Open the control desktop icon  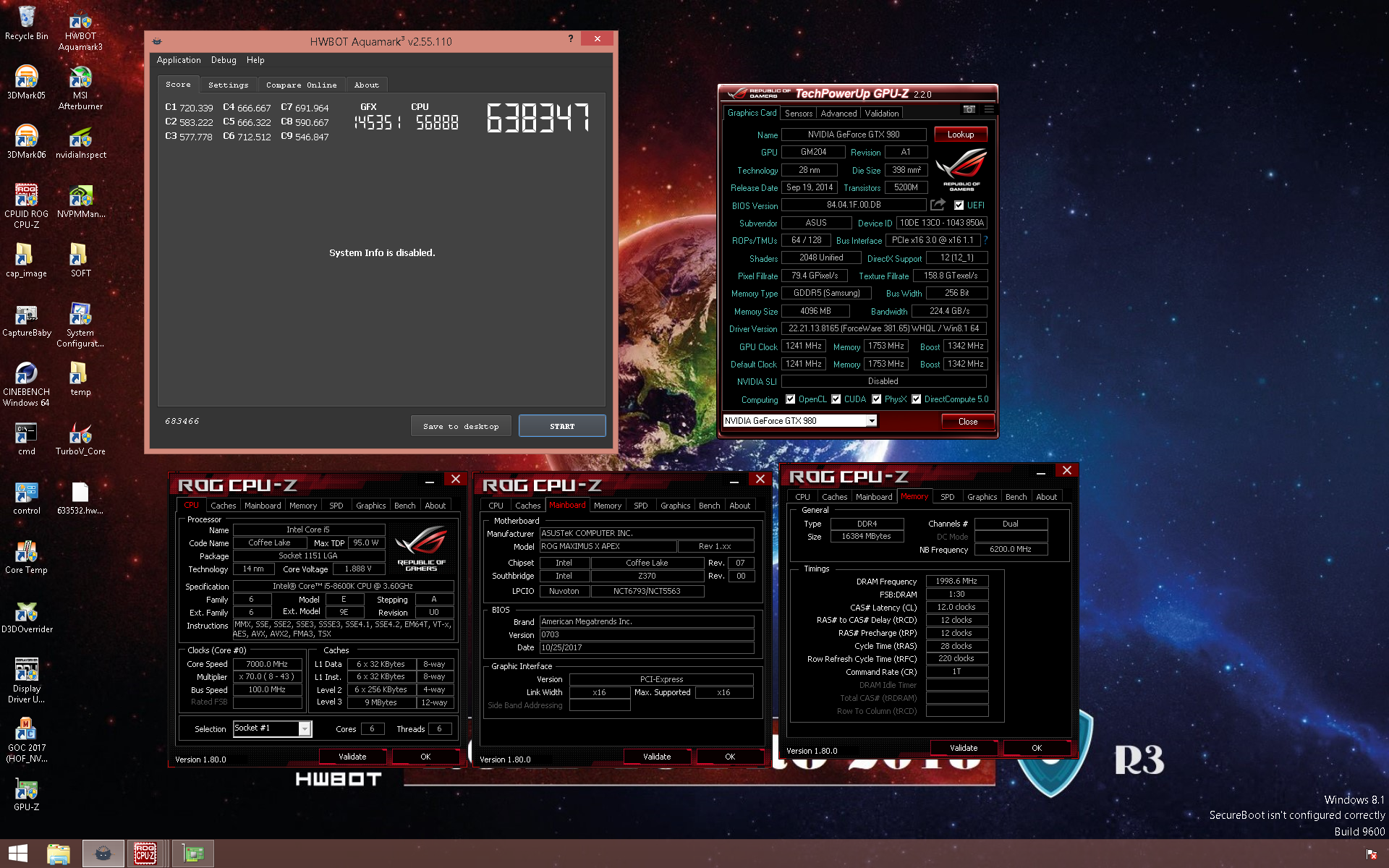click(x=27, y=498)
